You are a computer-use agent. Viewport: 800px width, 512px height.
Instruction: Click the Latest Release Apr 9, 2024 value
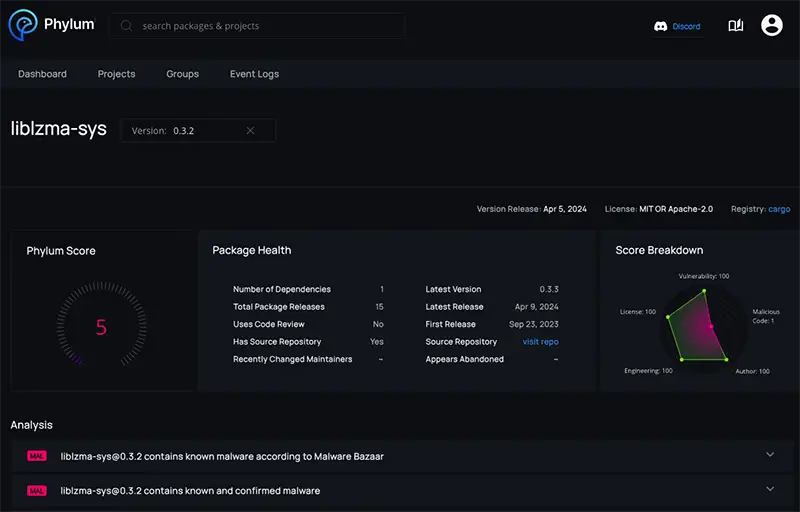(x=536, y=306)
